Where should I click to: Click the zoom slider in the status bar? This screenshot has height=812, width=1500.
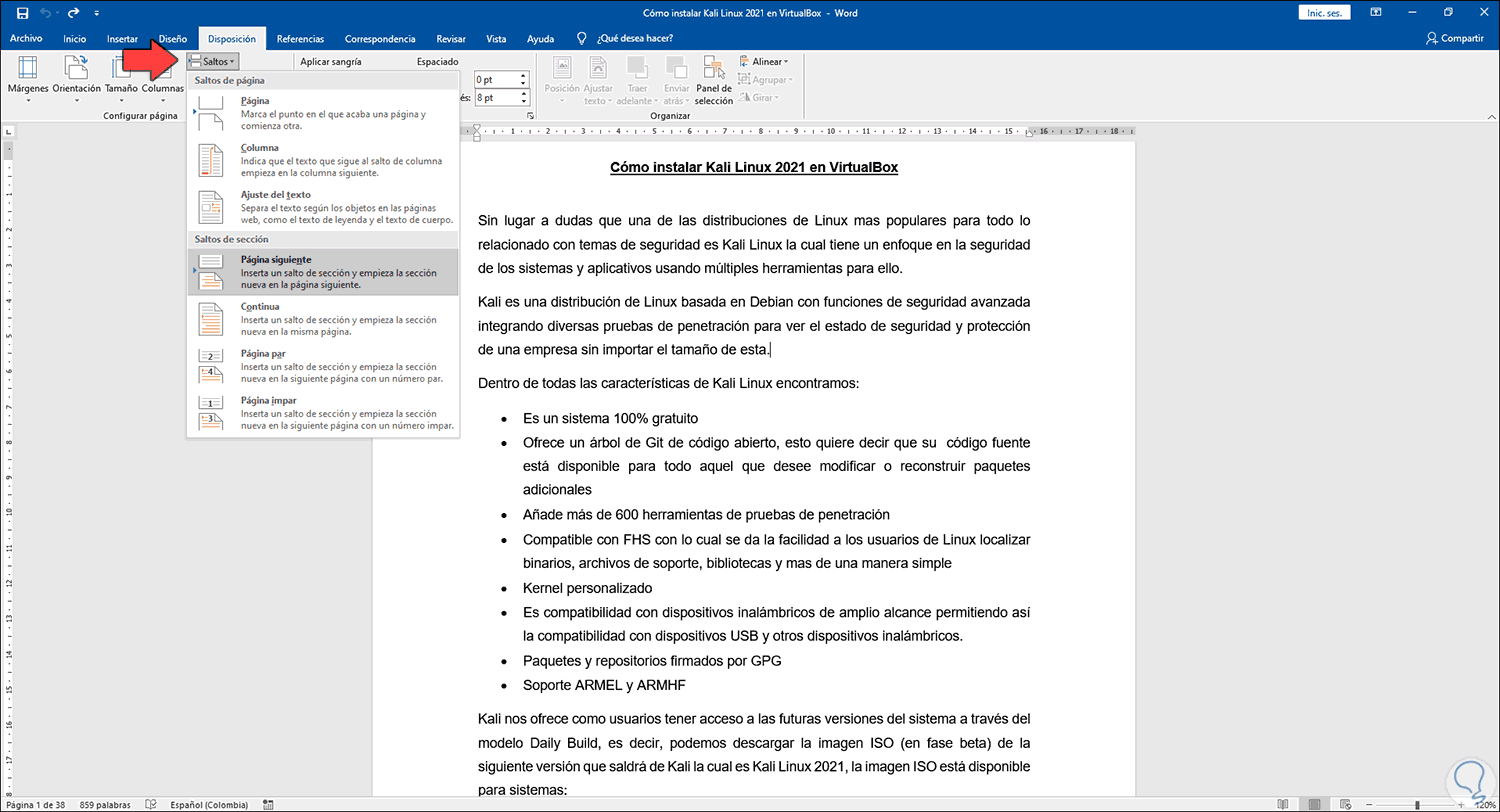[x=1415, y=804]
